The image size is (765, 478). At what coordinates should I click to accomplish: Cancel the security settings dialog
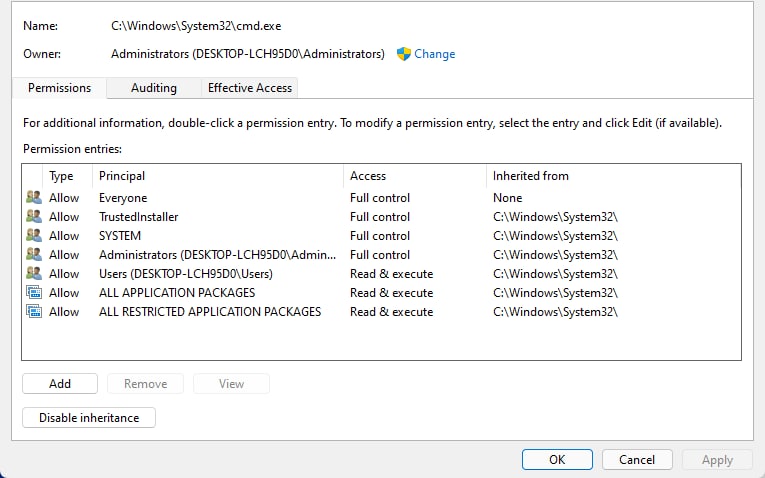click(637, 459)
